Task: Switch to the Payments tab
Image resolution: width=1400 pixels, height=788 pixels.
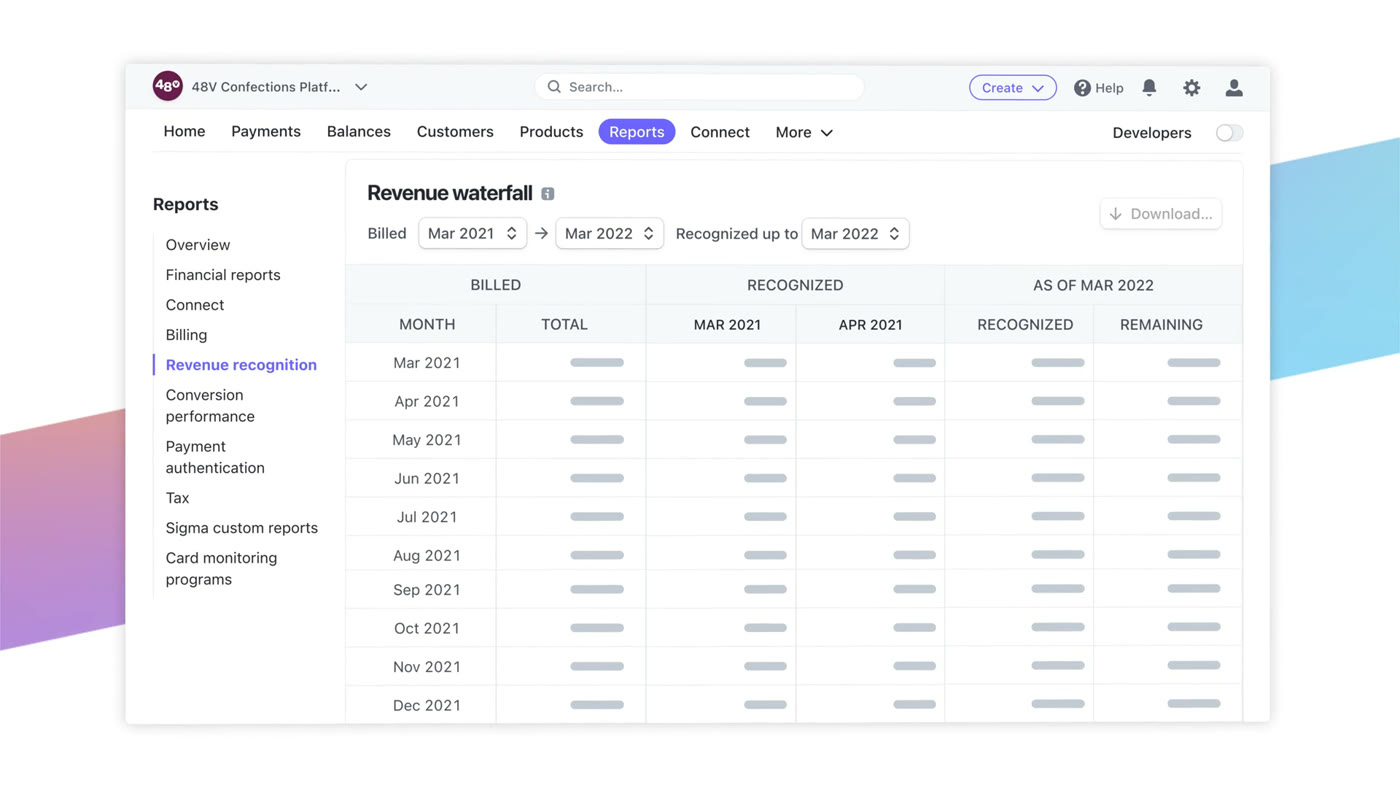Action: pyautogui.click(x=266, y=132)
